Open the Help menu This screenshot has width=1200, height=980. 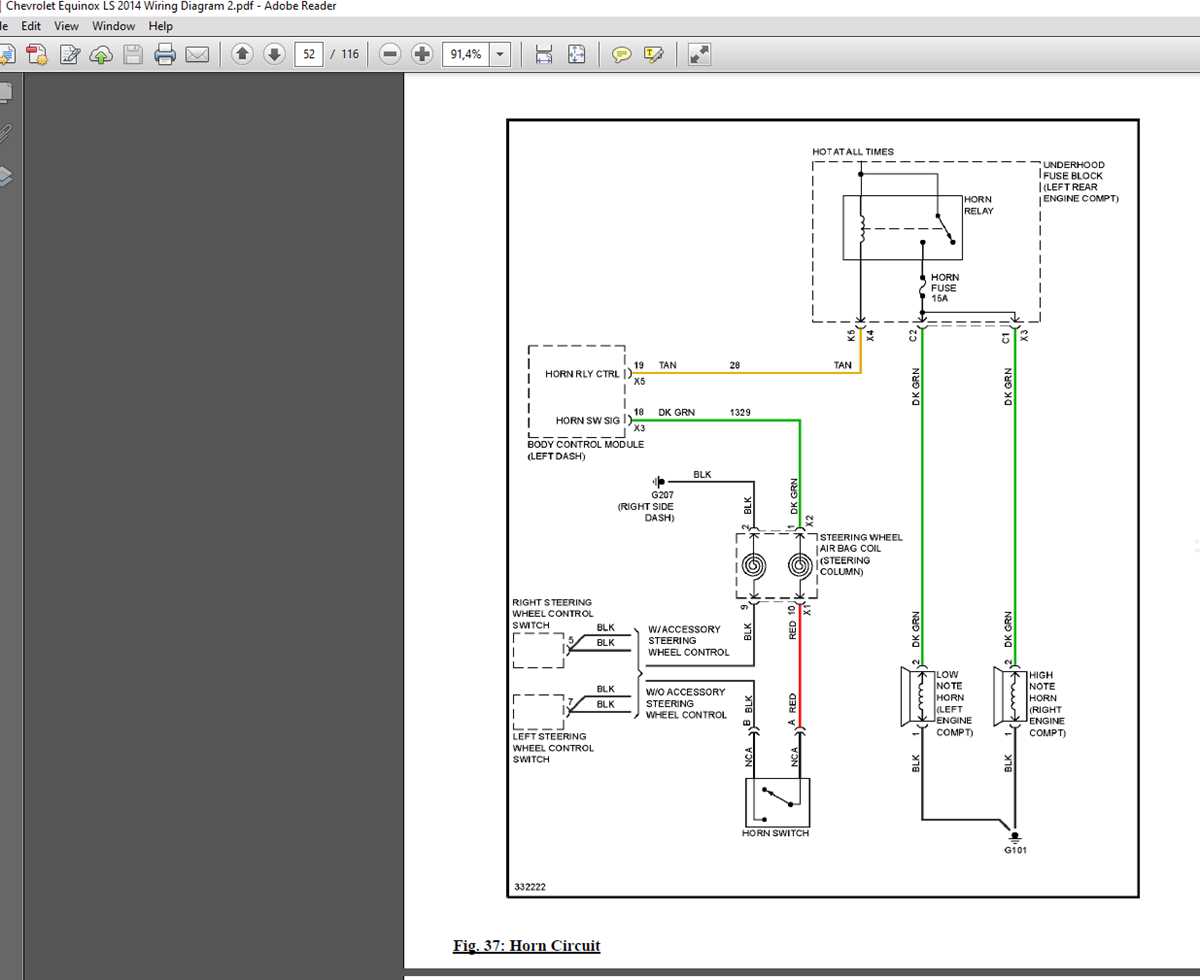pos(161,26)
